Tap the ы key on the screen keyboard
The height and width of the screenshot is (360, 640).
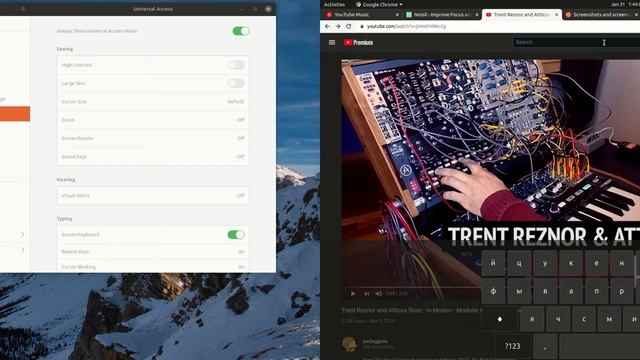tap(519, 291)
